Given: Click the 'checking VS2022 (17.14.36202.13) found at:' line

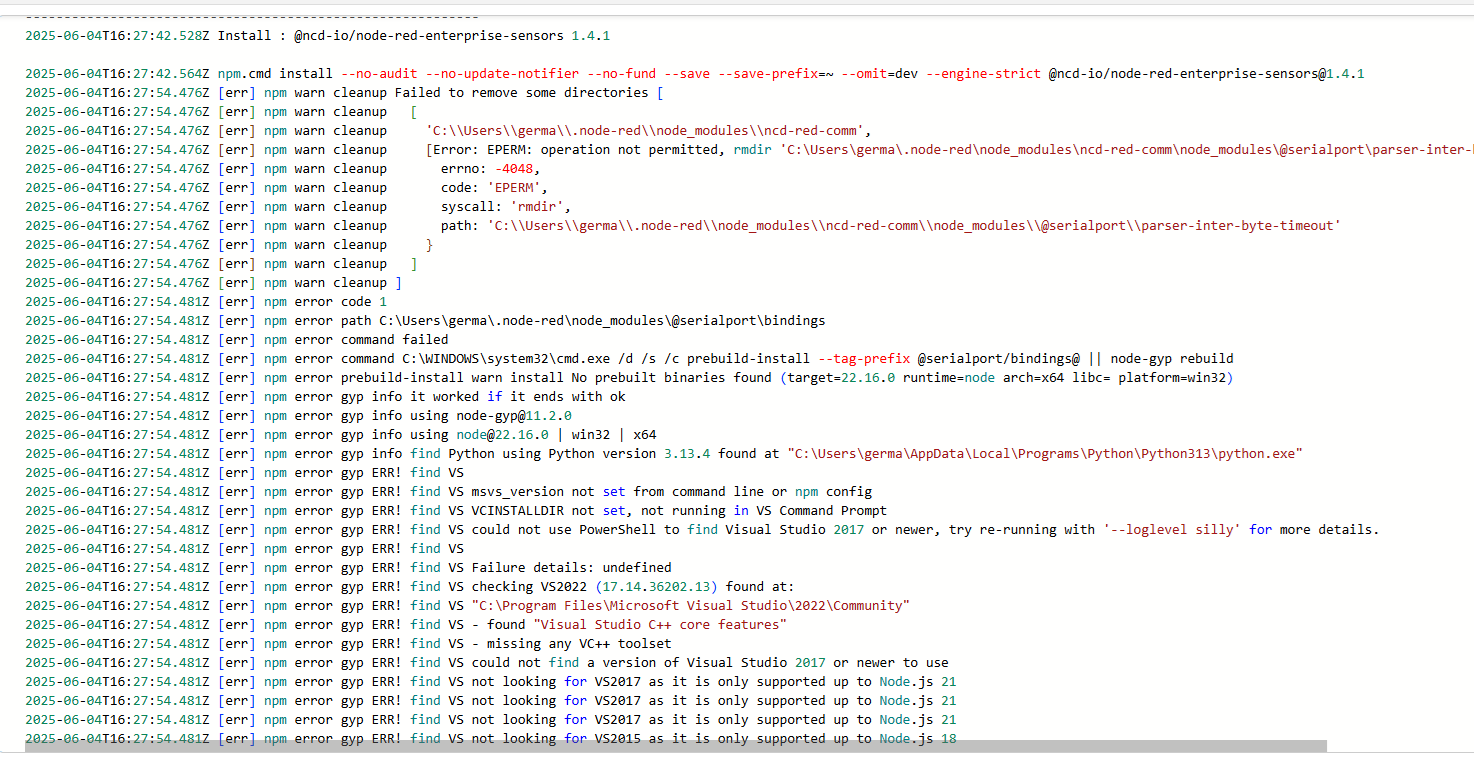Looking at the screenshot, I should 632,586.
